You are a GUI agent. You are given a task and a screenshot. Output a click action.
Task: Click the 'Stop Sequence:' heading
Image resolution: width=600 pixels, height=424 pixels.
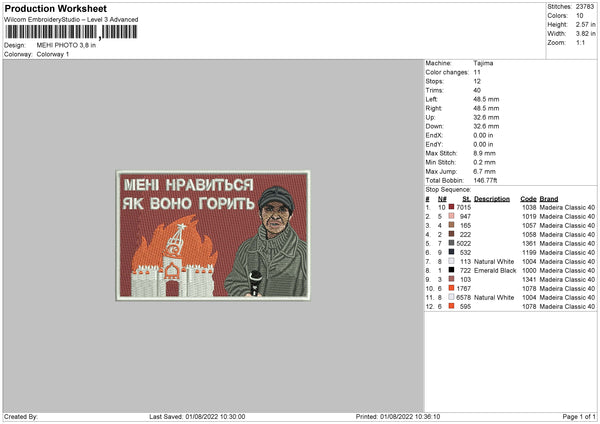(x=448, y=189)
